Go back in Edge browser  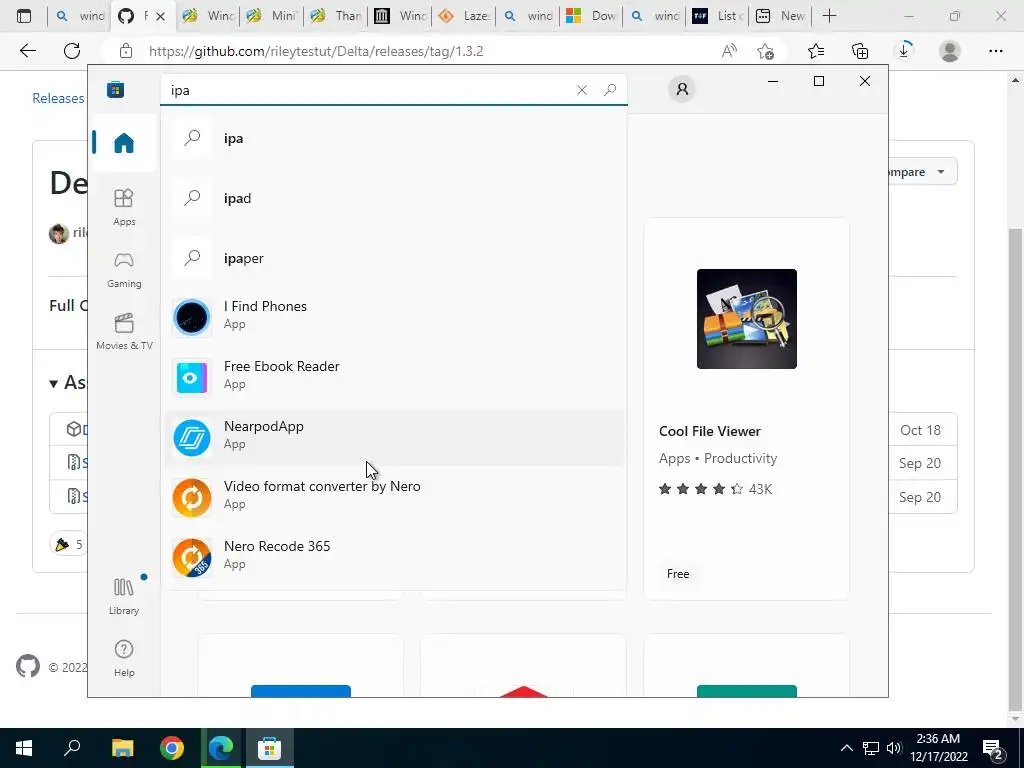click(27, 51)
